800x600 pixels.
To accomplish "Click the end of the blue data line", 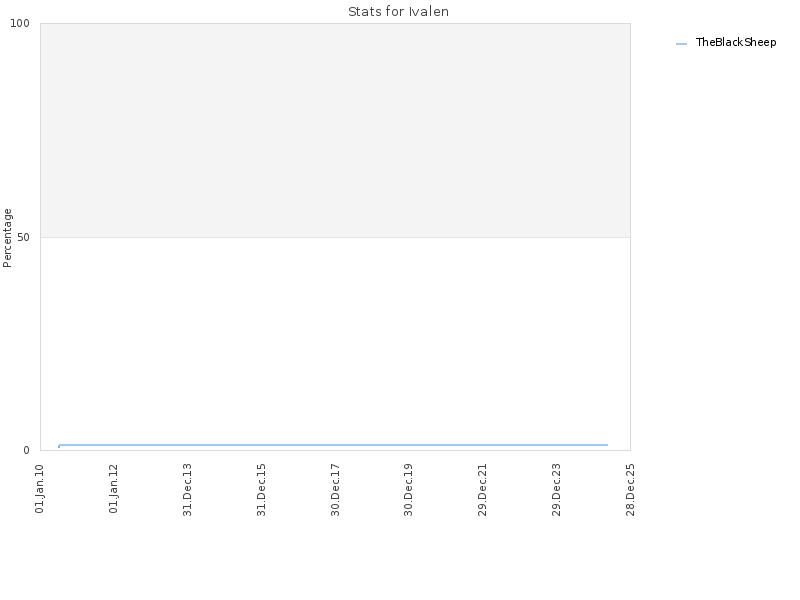I will [607, 445].
